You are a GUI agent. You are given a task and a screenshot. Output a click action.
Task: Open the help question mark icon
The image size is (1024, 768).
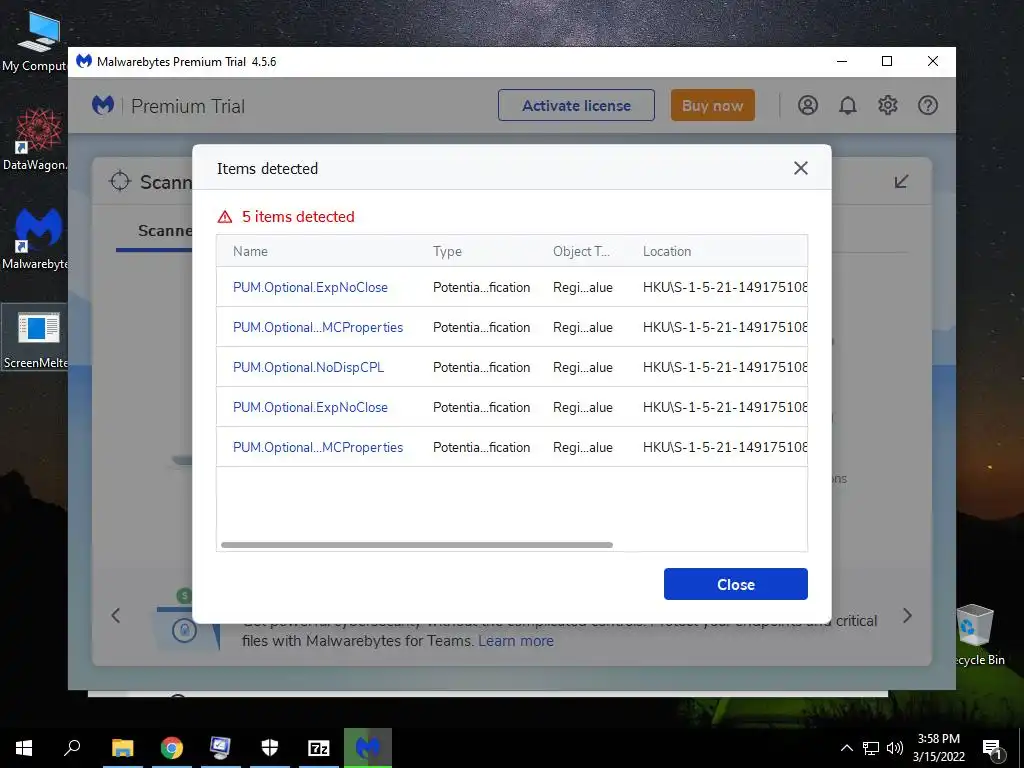pyautogui.click(x=927, y=105)
